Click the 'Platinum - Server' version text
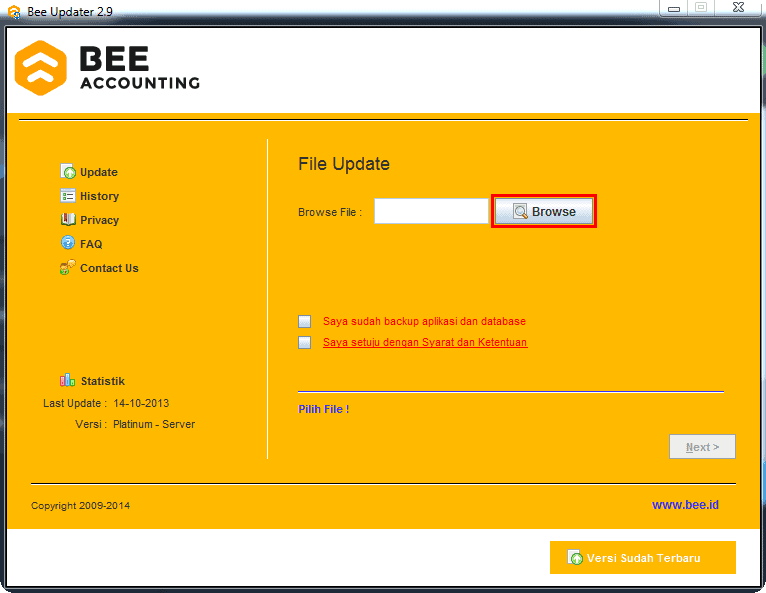The height and width of the screenshot is (593, 766). pyautogui.click(x=154, y=424)
